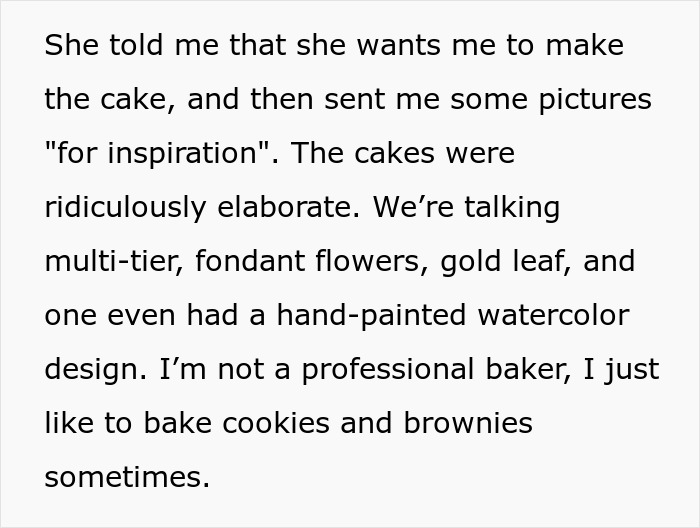The image size is (700, 528).
Task: Click the word "talking"
Action: point(507,208)
